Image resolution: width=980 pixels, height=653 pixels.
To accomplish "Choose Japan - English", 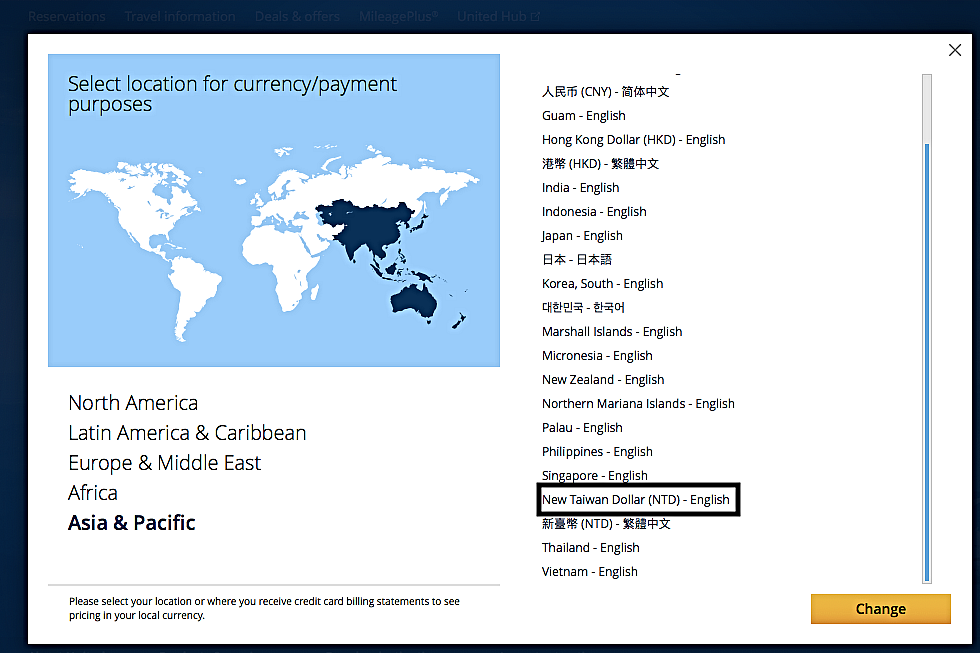I will pyautogui.click(x=582, y=236).
